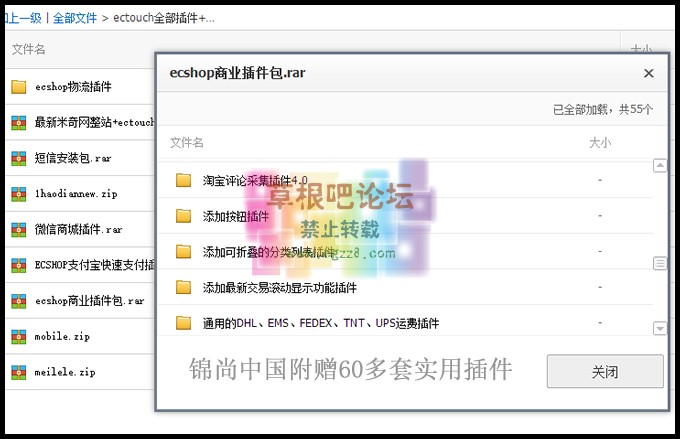
Task: Click folder icon for 淘宝评论采集插件4.0
Action: (x=183, y=180)
